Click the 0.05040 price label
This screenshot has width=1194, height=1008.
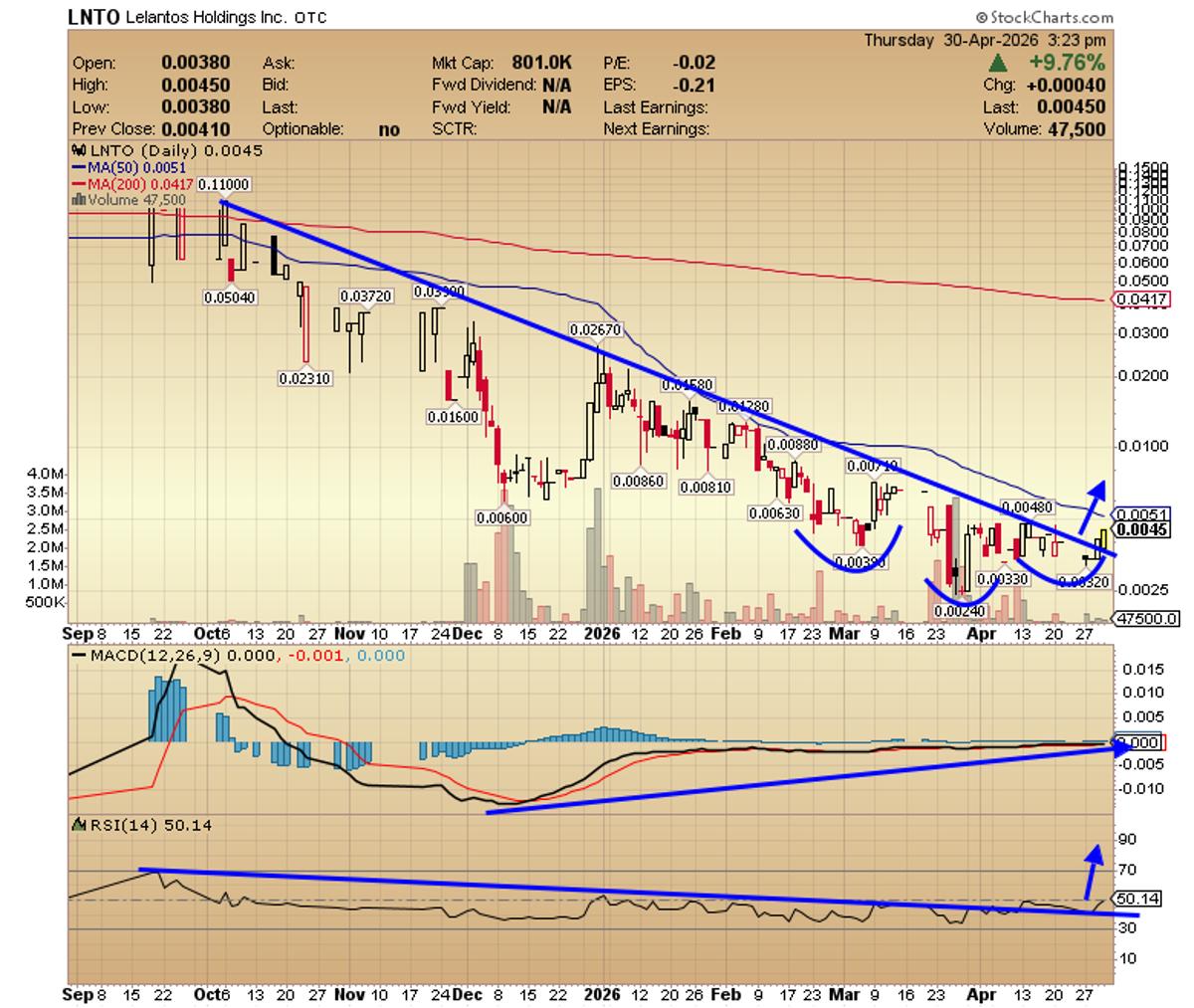[230, 297]
